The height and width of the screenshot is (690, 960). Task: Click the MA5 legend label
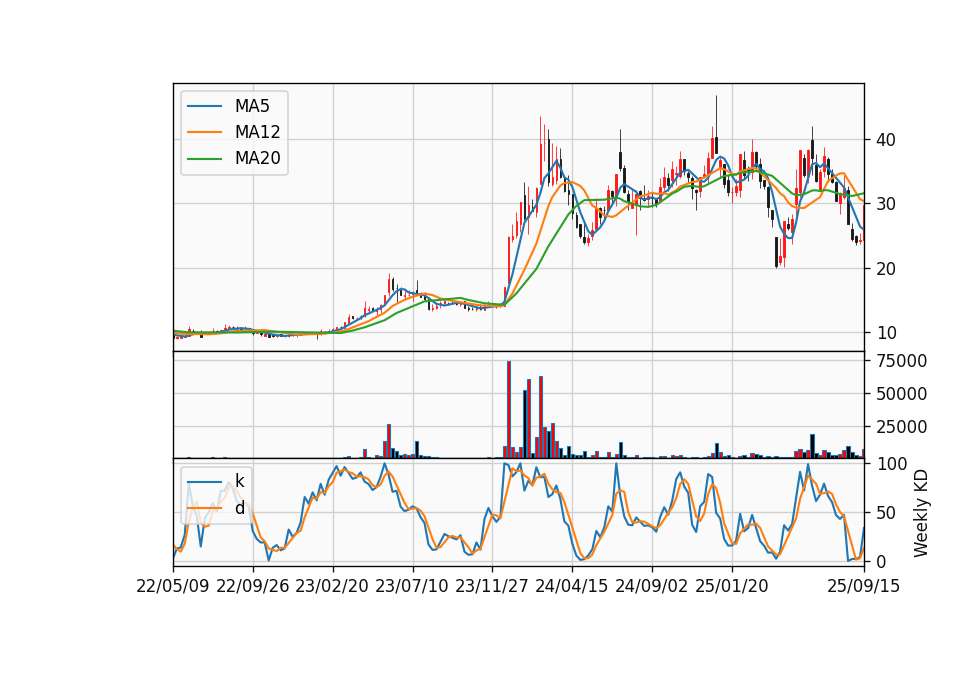(252, 106)
